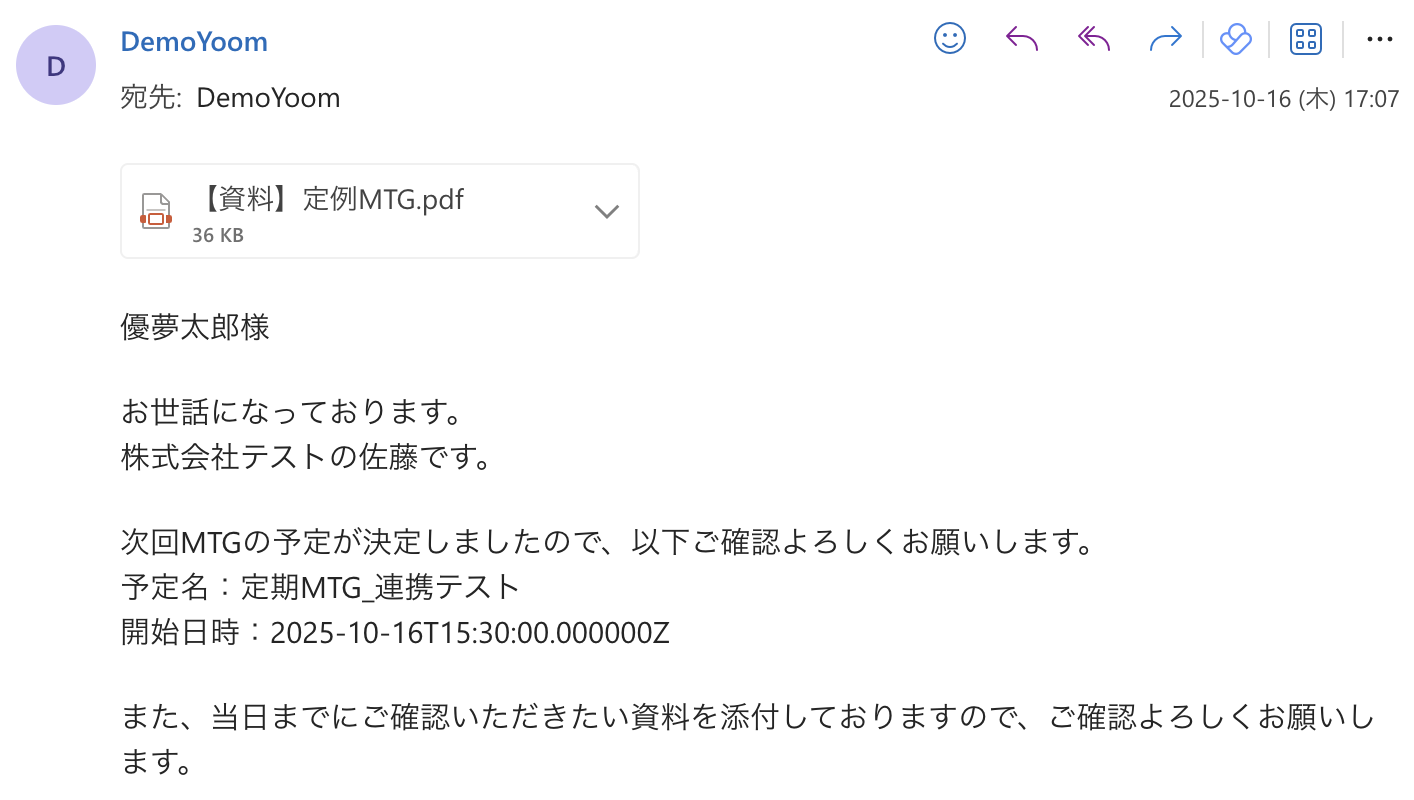The image size is (1414, 800).
Task: Click the Reply arrow icon
Action: coord(1021,39)
